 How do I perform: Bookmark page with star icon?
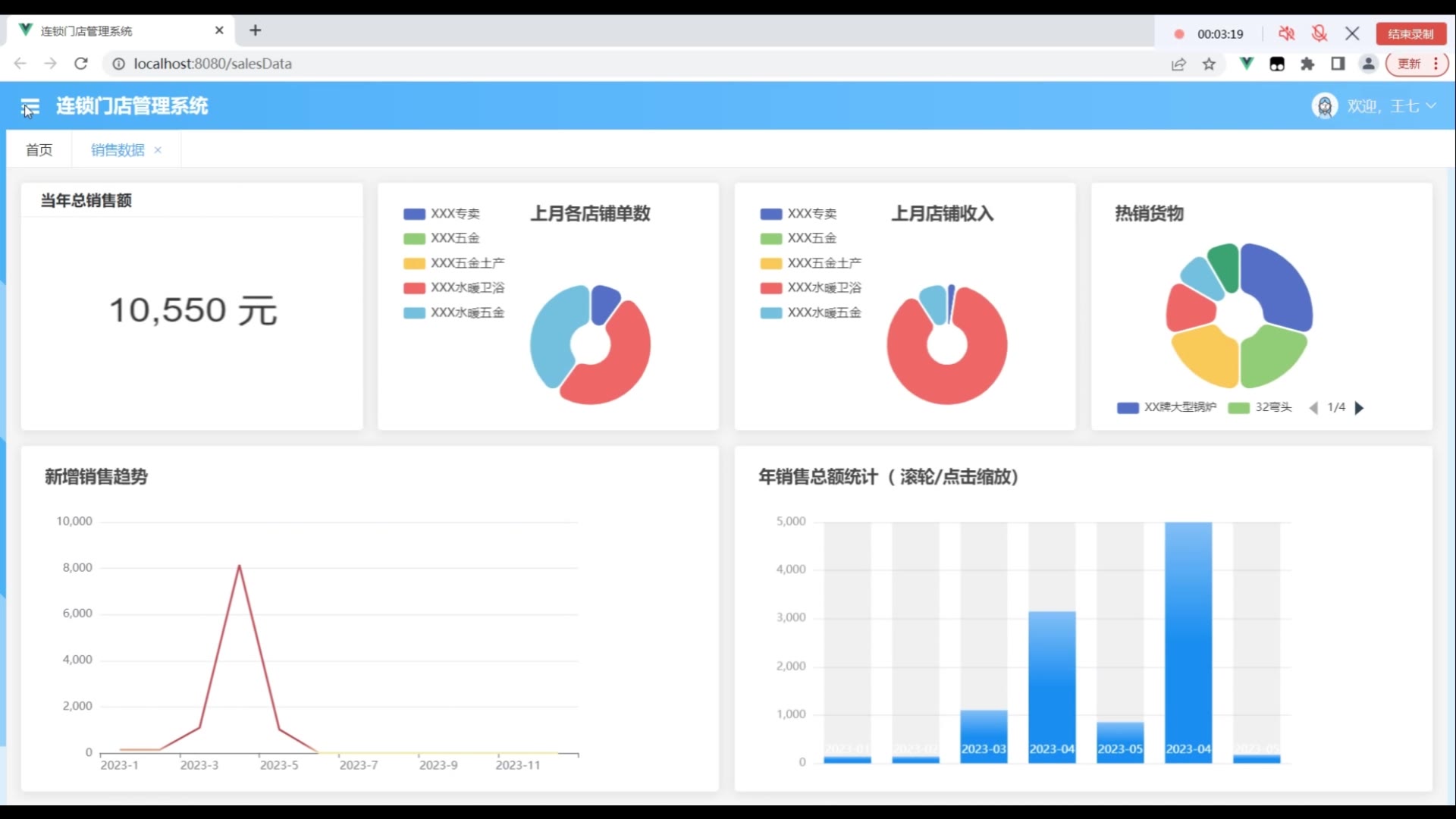point(1209,64)
